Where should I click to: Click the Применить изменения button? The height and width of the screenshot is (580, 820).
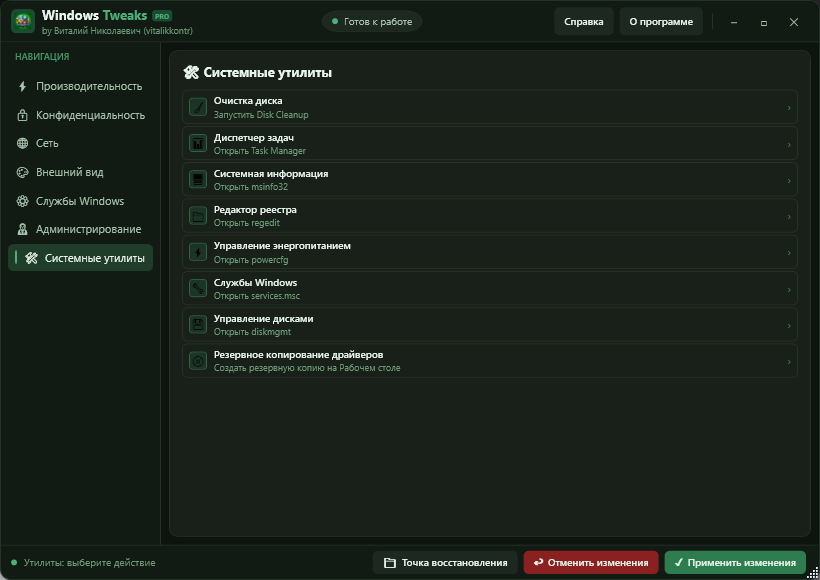tap(735, 563)
